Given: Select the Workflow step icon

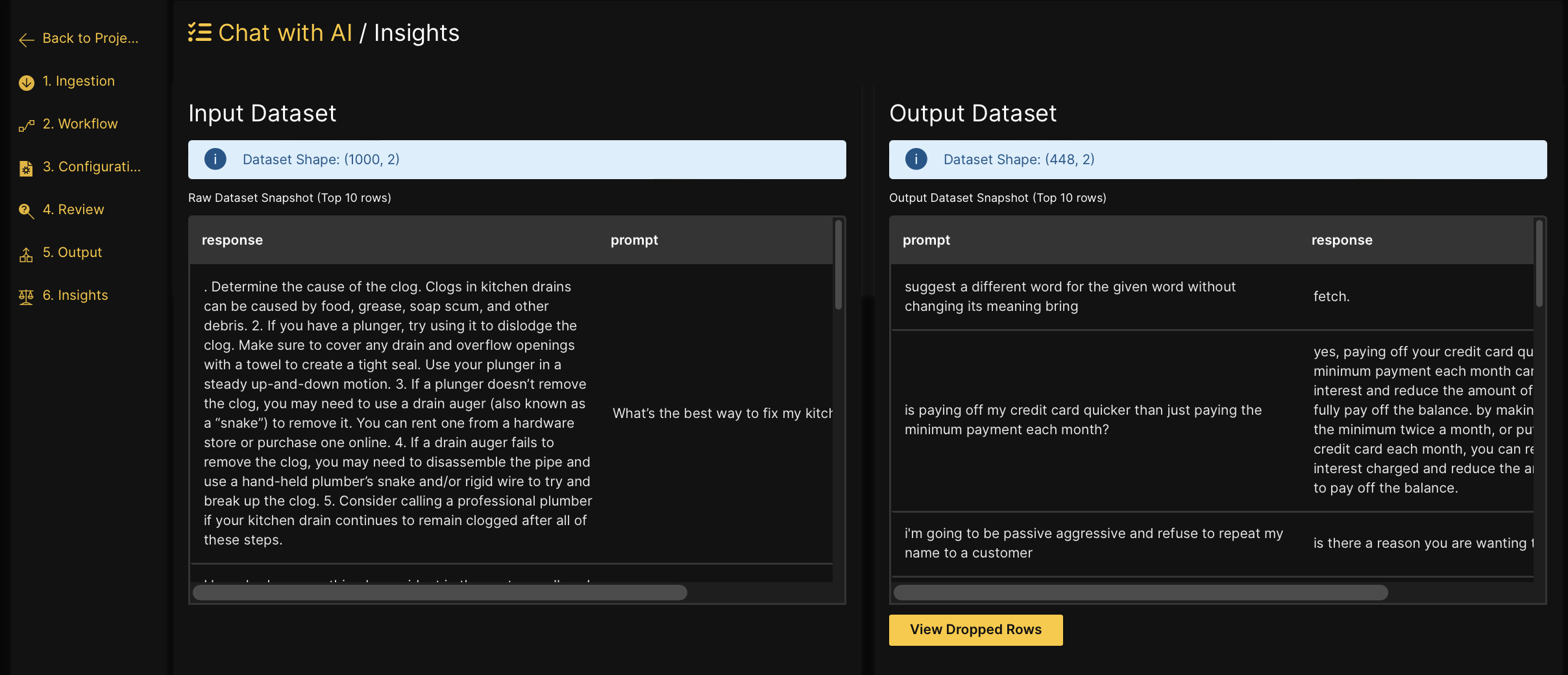Looking at the screenshot, I should click(26, 125).
